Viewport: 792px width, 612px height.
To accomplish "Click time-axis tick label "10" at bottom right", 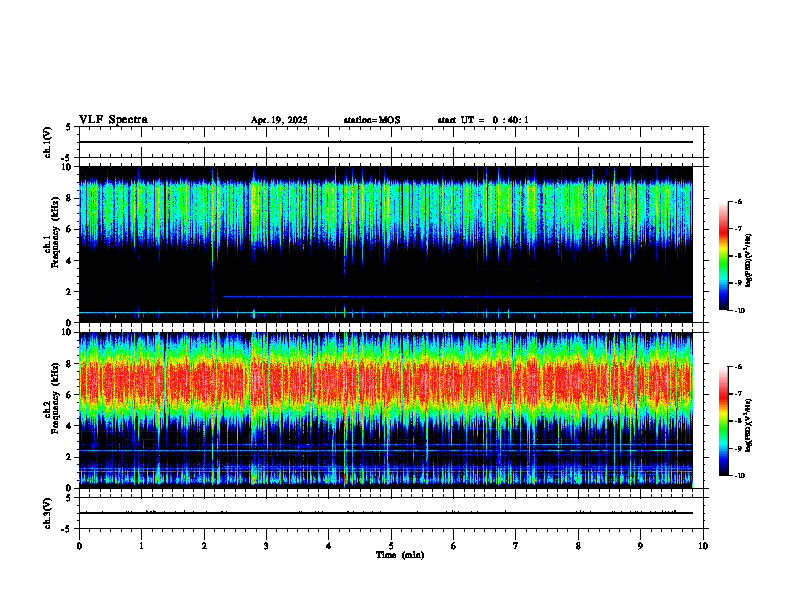I will coord(703,546).
